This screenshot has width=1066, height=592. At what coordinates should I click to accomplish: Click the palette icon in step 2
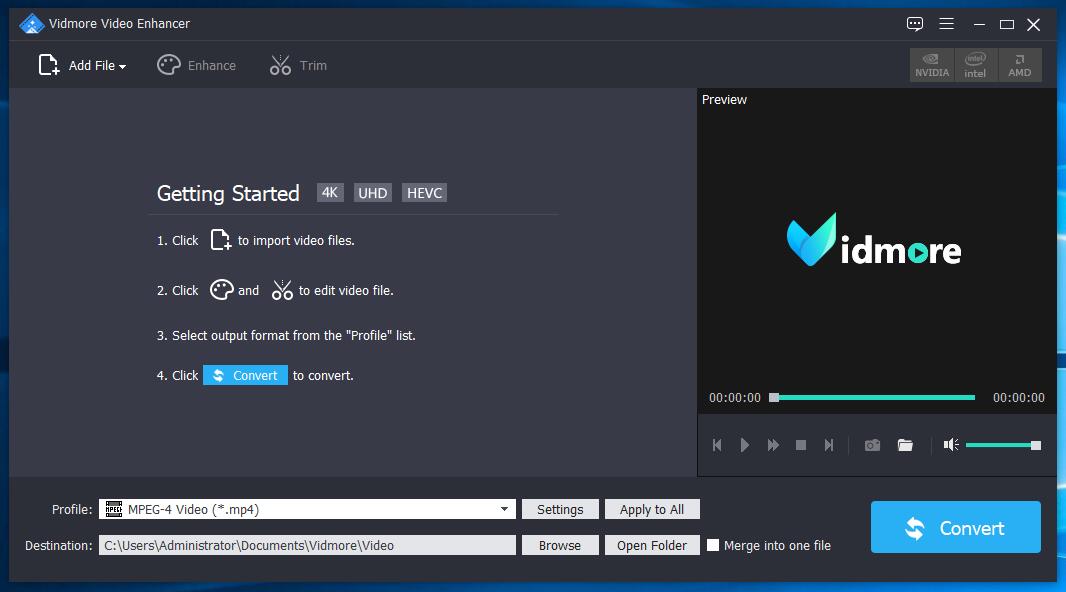coord(221,290)
